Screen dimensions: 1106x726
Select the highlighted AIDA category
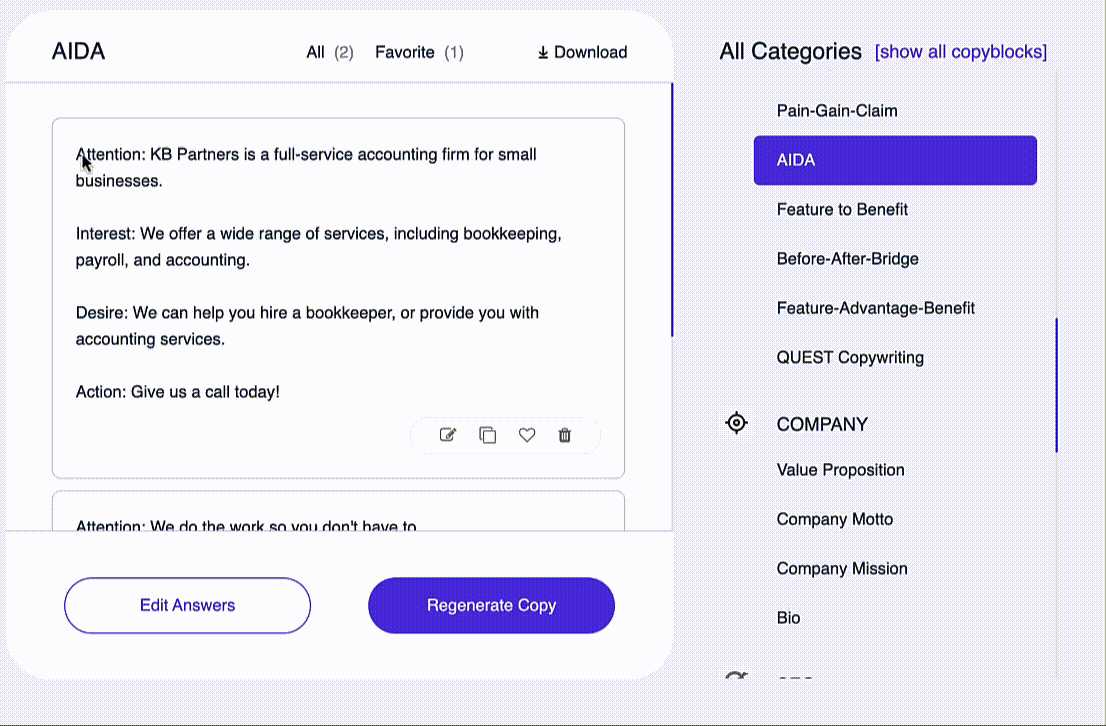[x=895, y=160]
